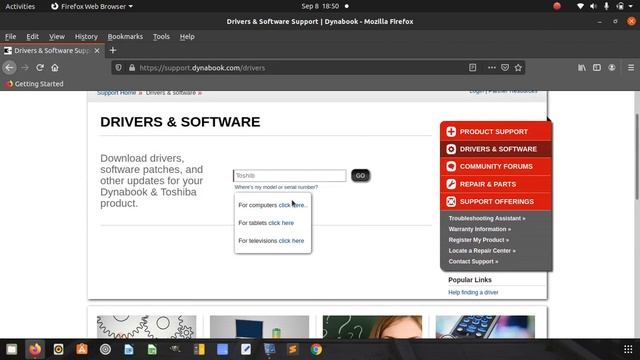Focus the URL address bar
The height and width of the screenshot is (360, 640).
pos(302,68)
